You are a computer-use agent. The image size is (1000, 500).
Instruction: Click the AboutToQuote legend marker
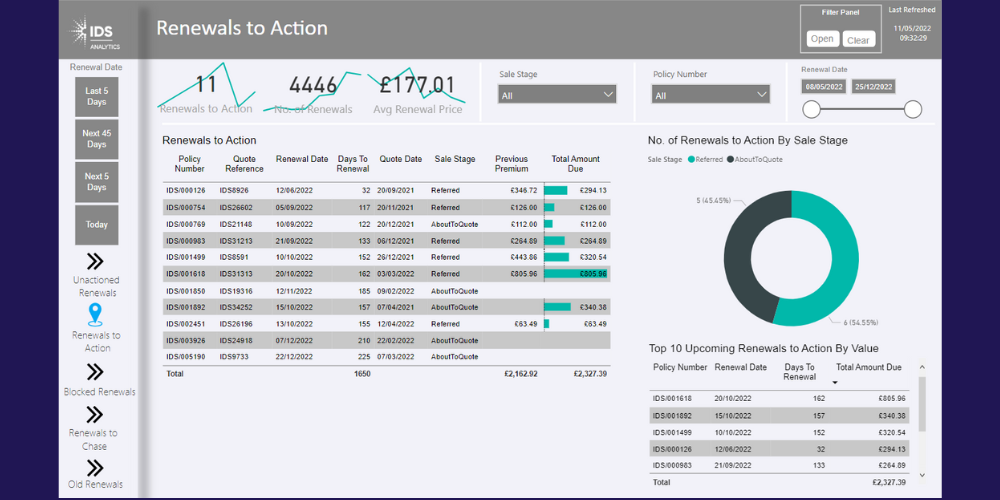pos(731,159)
